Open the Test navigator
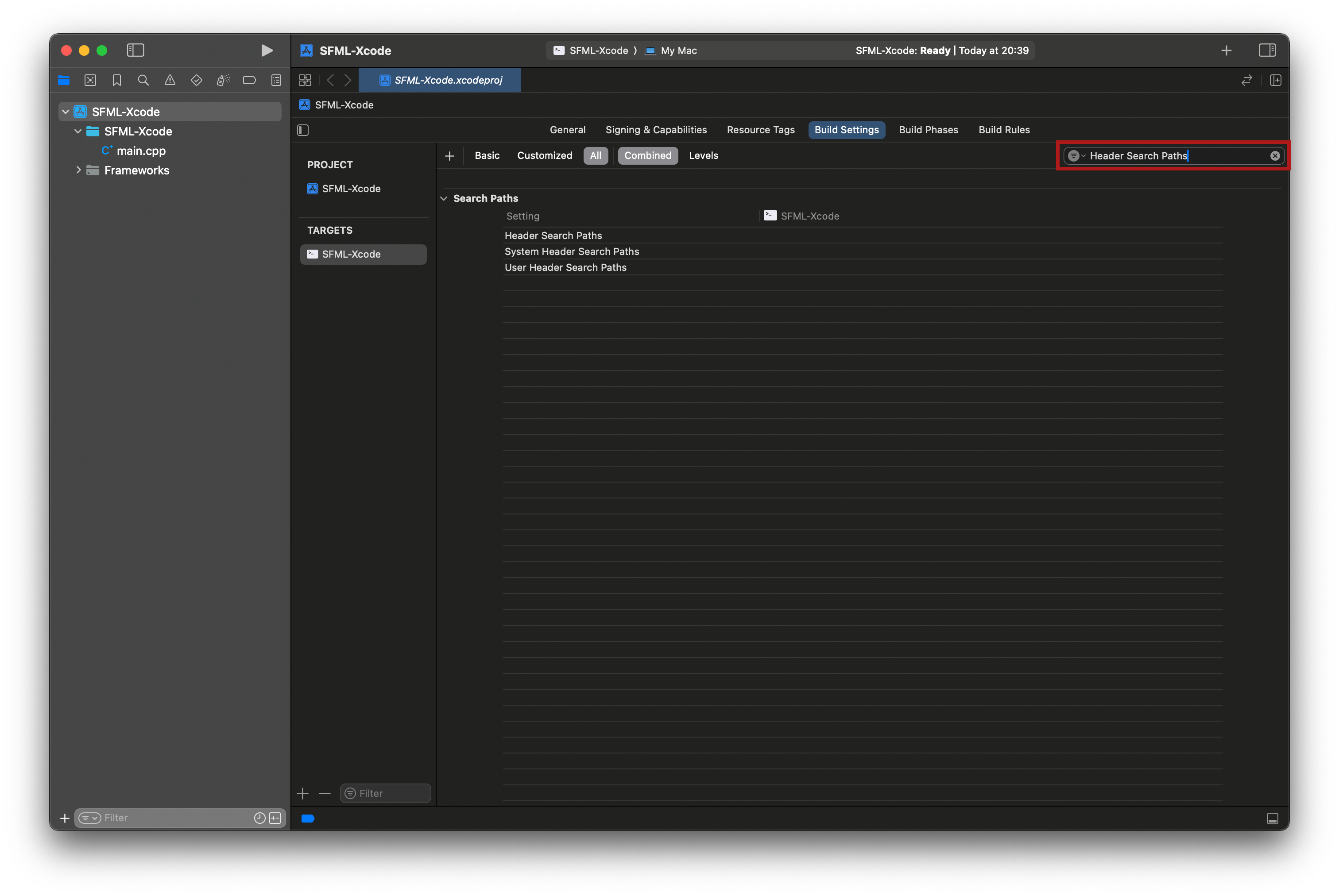 197,81
